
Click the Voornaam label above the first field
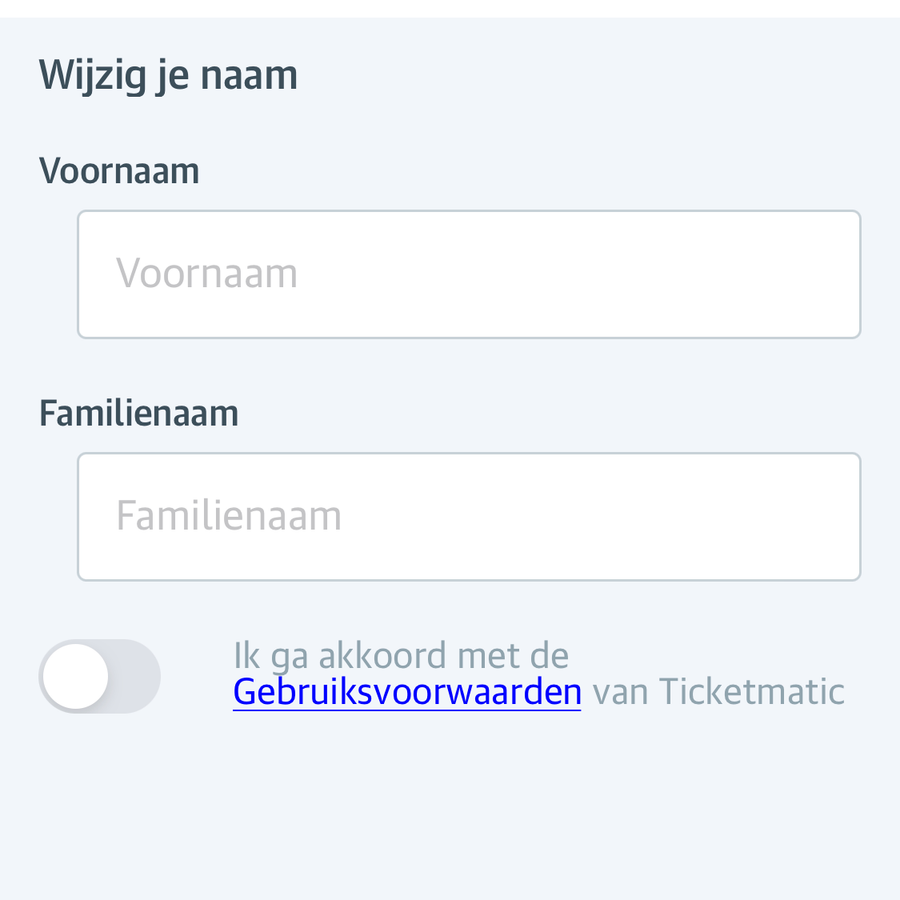coord(119,170)
